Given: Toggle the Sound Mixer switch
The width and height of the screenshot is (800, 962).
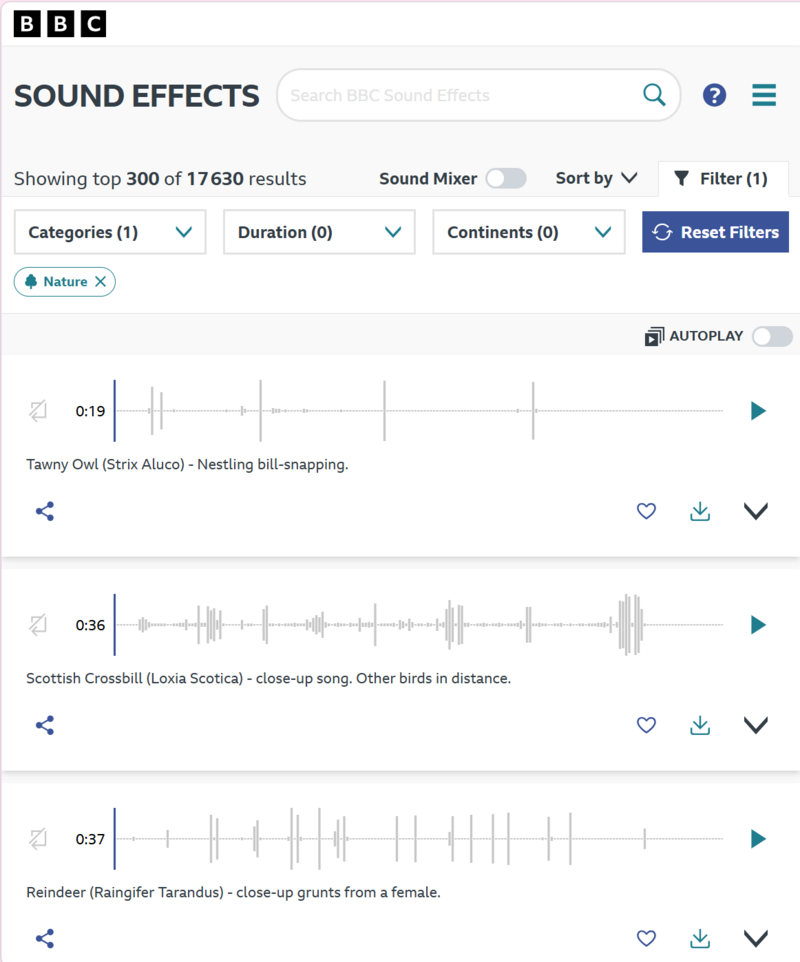Looking at the screenshot, I should [x=506, y=179].
